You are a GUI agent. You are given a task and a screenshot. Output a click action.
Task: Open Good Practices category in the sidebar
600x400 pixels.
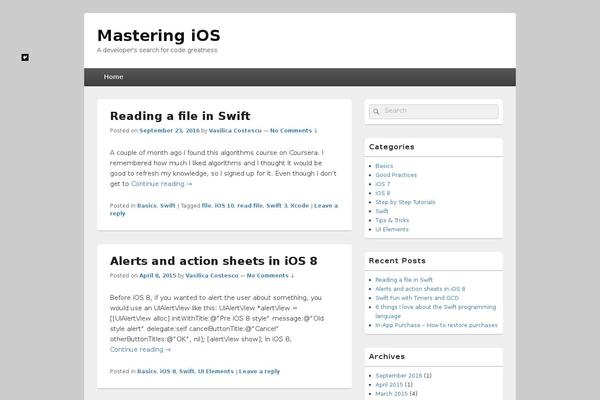point(396,175)
